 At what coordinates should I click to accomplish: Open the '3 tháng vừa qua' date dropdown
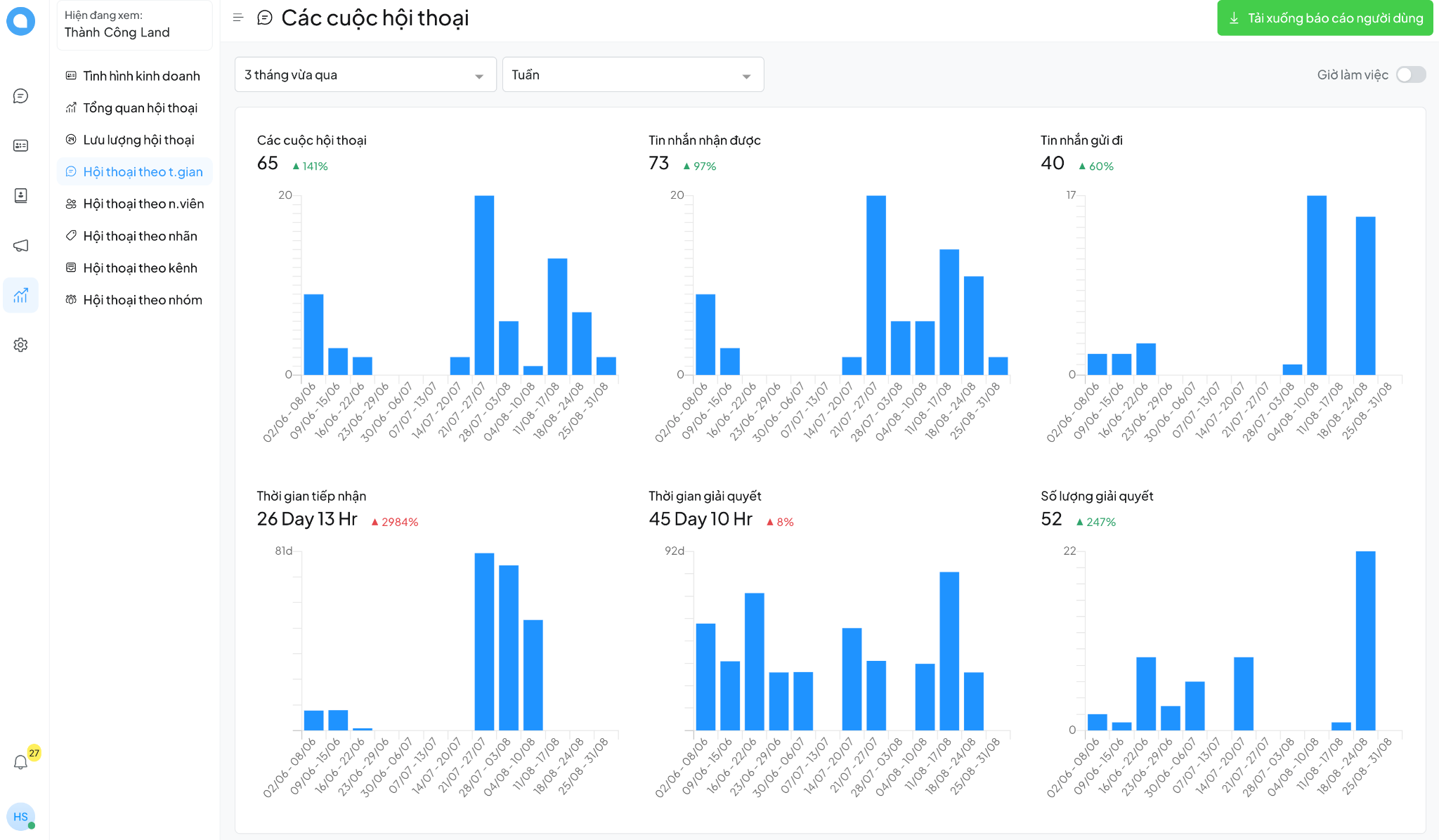365,74
